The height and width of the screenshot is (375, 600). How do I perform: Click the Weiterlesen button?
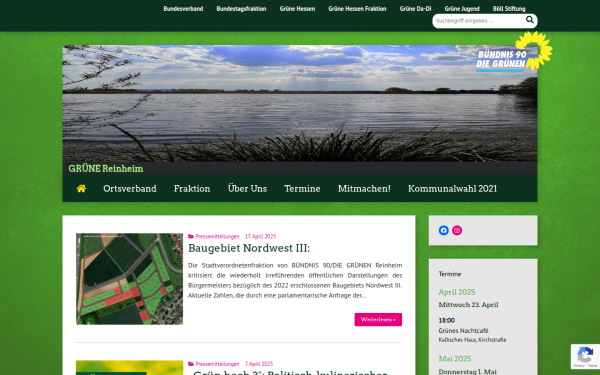pos(378,320)
